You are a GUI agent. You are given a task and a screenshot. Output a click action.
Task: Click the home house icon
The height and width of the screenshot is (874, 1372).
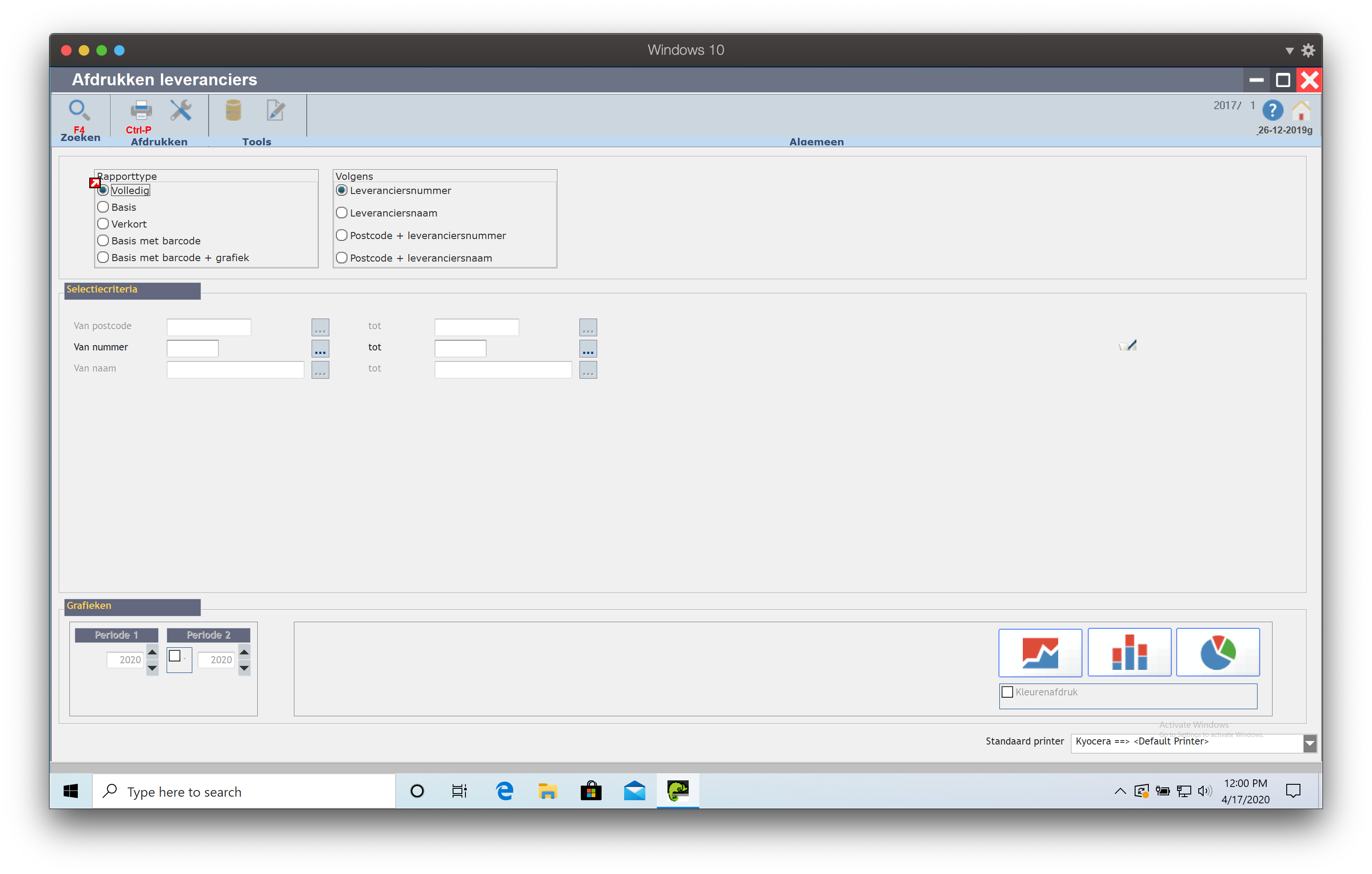pos(1301,110)
